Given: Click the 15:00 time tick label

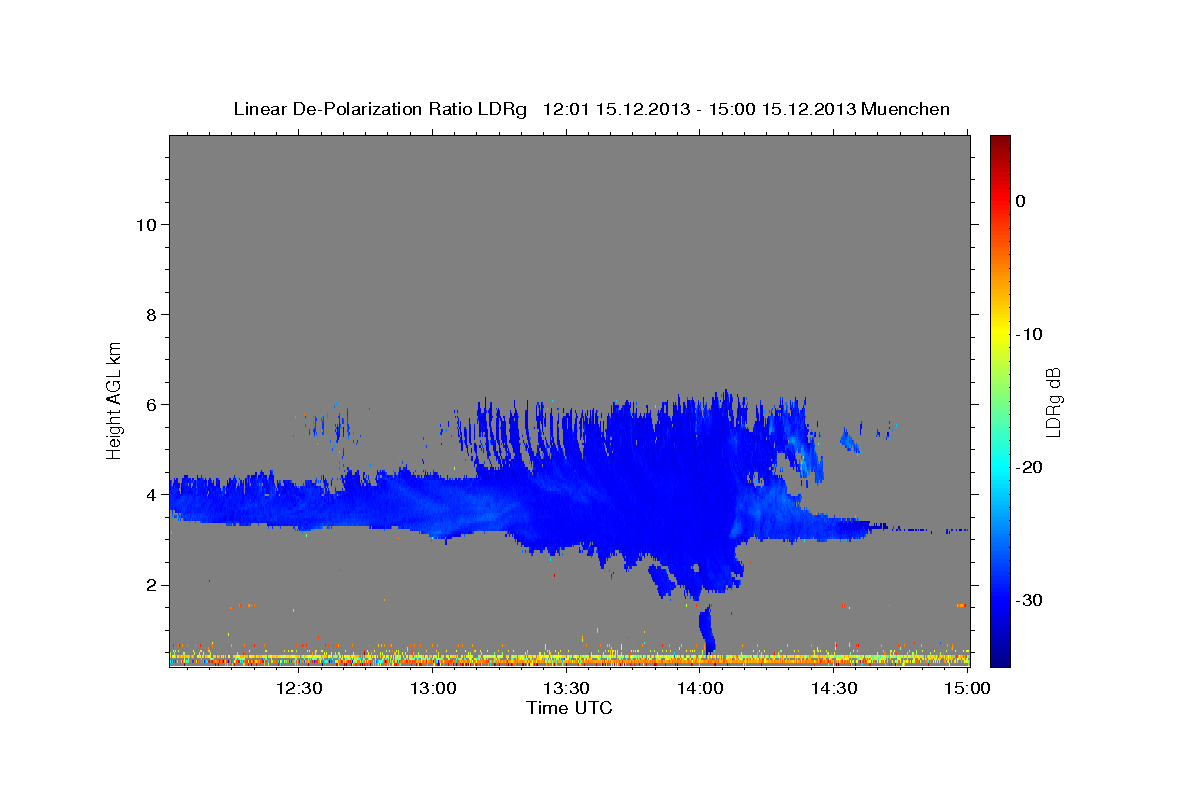Looking at the screenshot, I should click(967, 689).
